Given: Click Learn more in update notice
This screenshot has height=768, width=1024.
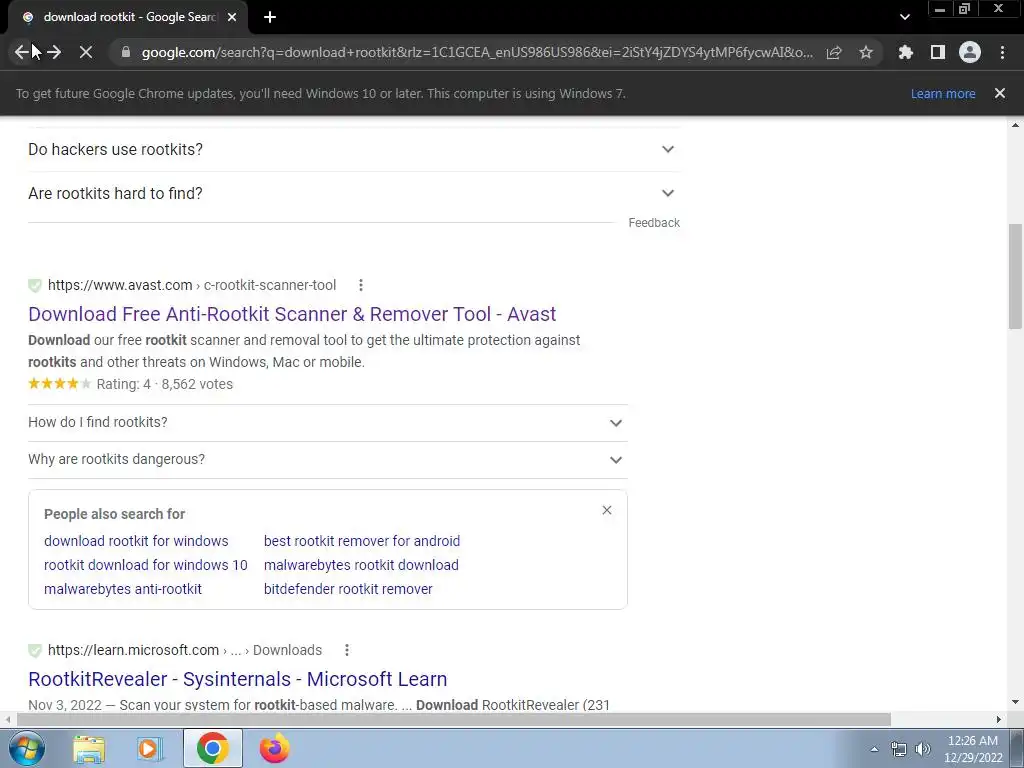Looking at the screenshot, I should [943, 93].
